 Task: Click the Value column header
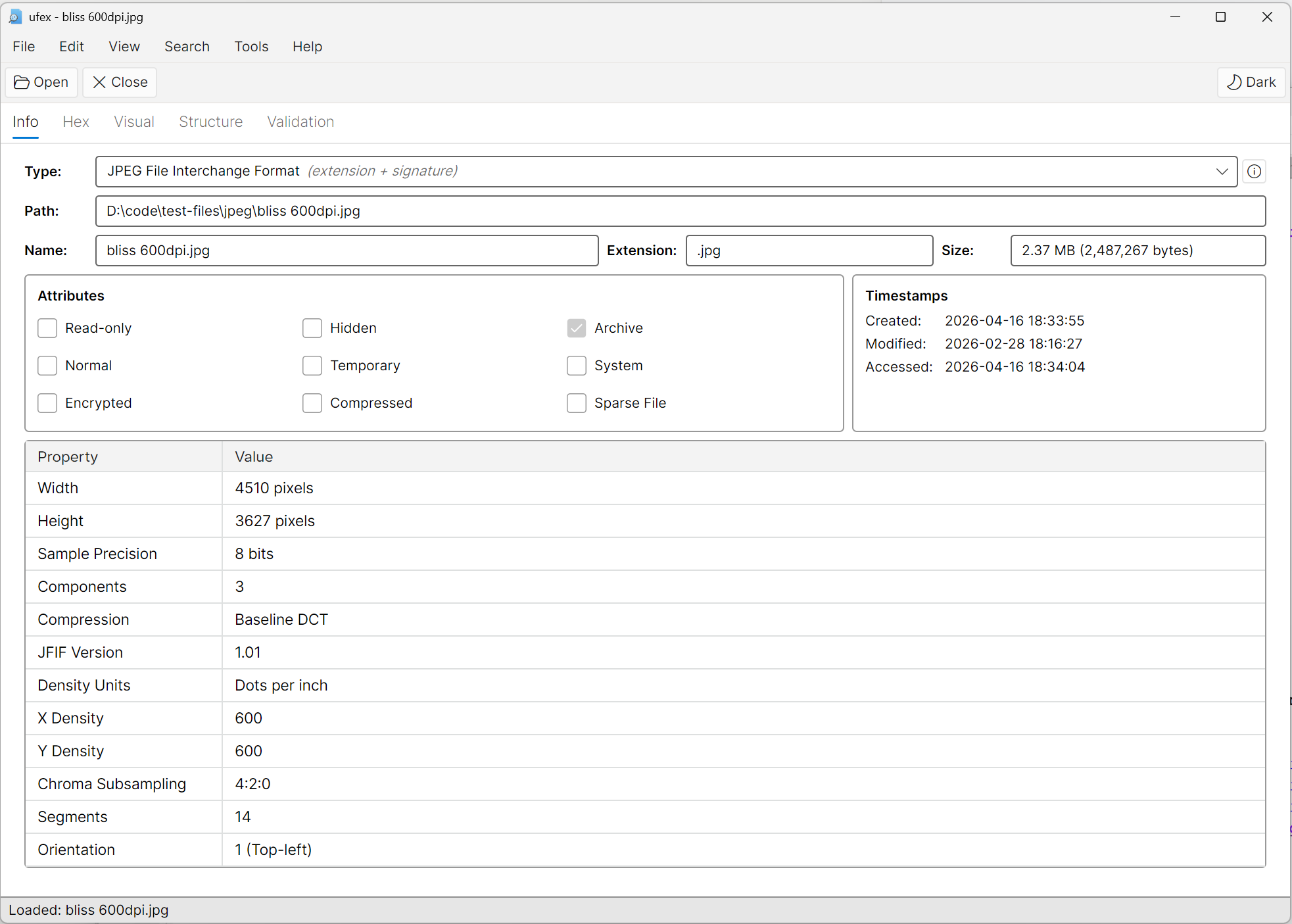254,456
